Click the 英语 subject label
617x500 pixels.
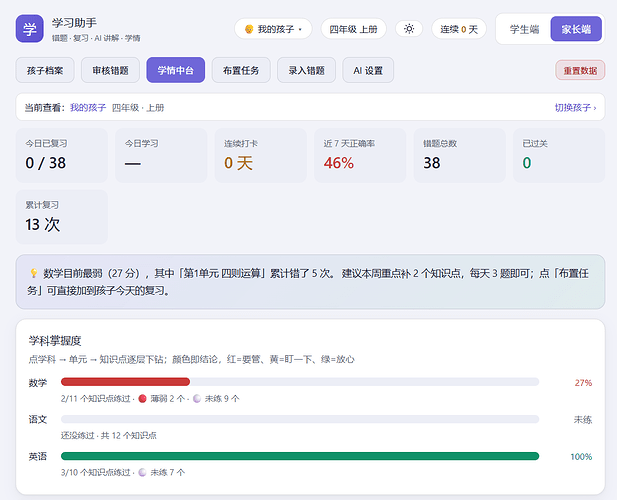[x=38, y=456]
